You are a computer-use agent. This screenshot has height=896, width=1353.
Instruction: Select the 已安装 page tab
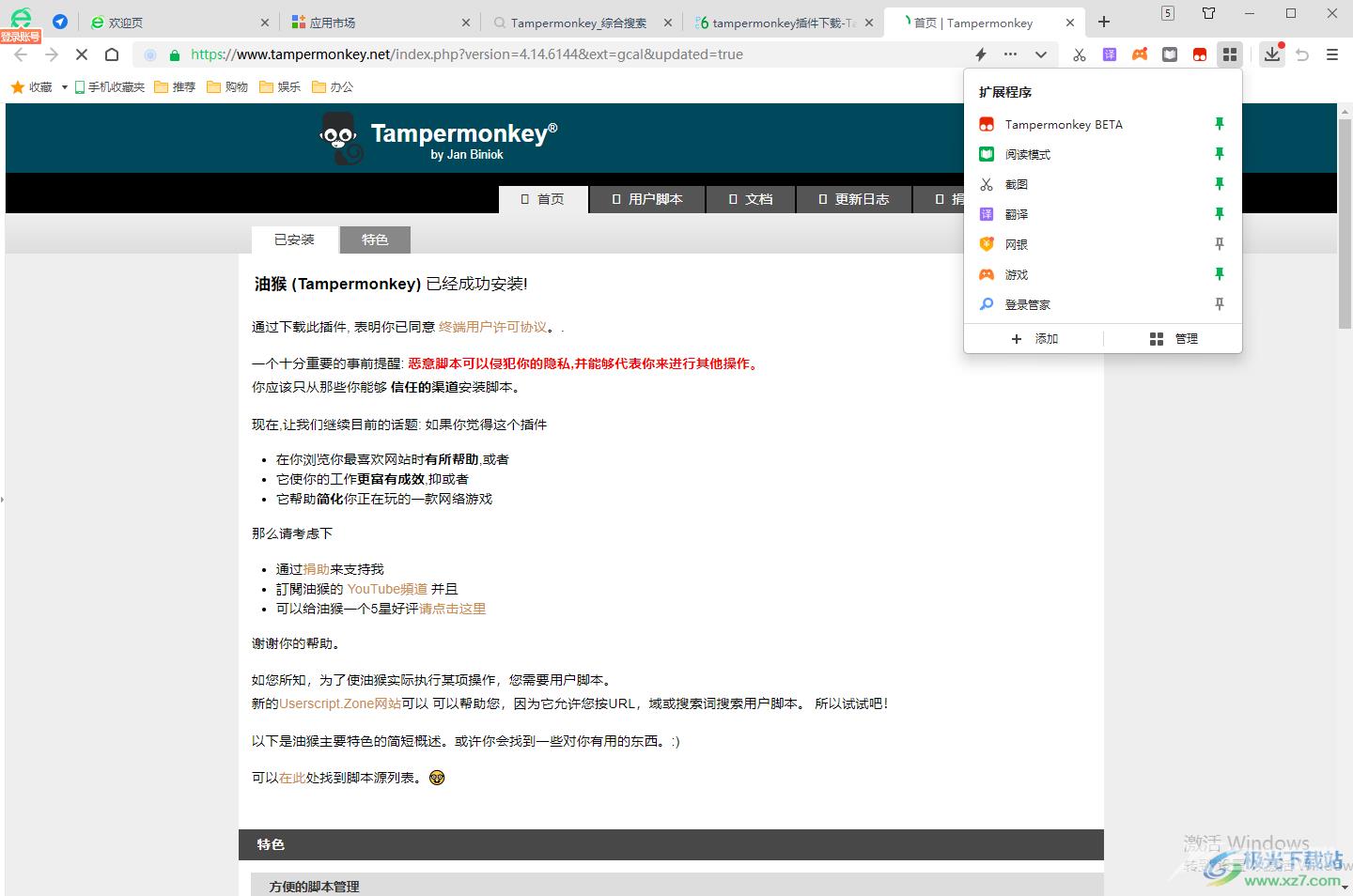(x=294, y=239)
